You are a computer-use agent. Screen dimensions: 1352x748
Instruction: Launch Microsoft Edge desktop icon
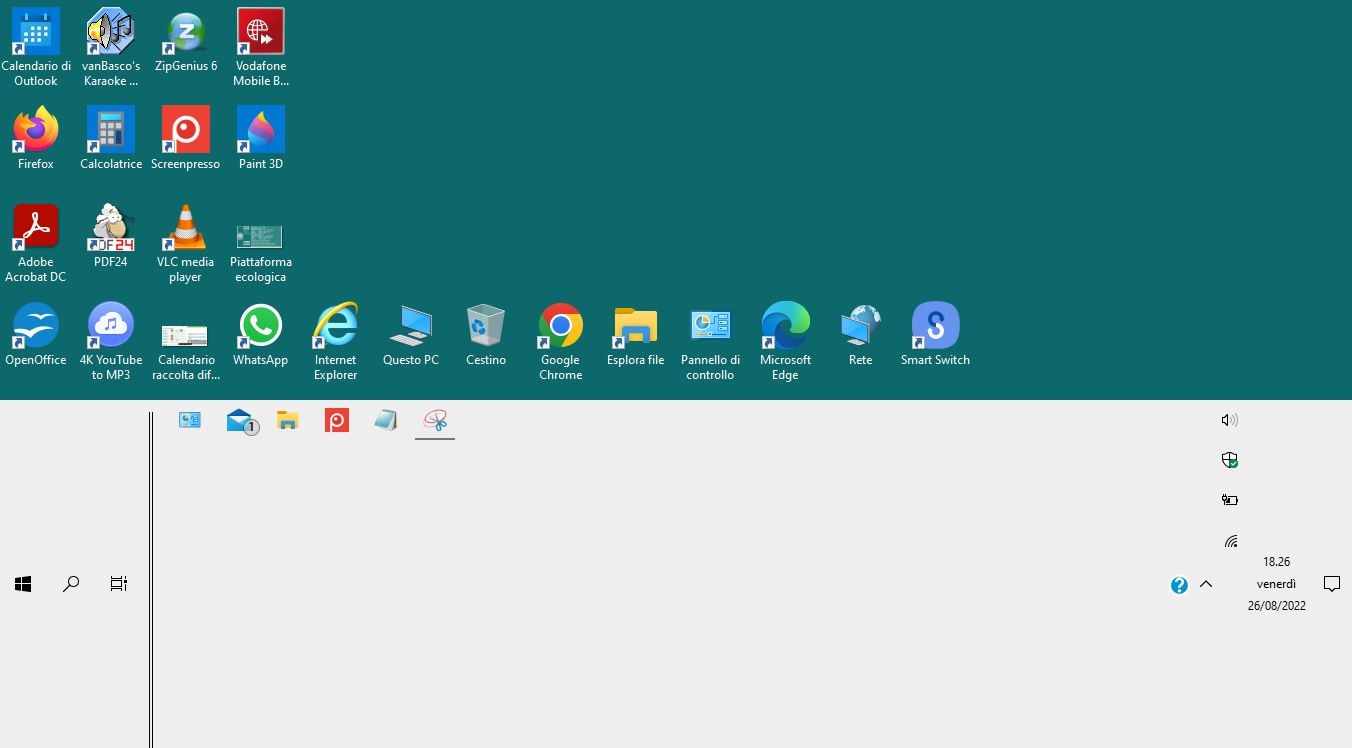coord(786,341)
